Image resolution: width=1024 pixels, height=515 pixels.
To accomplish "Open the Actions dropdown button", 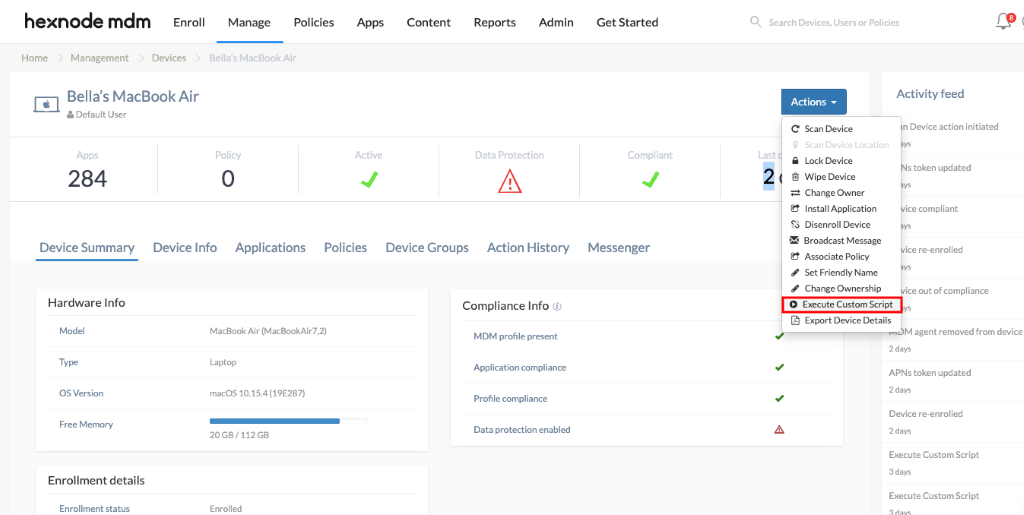I will [x=814, y=102].
